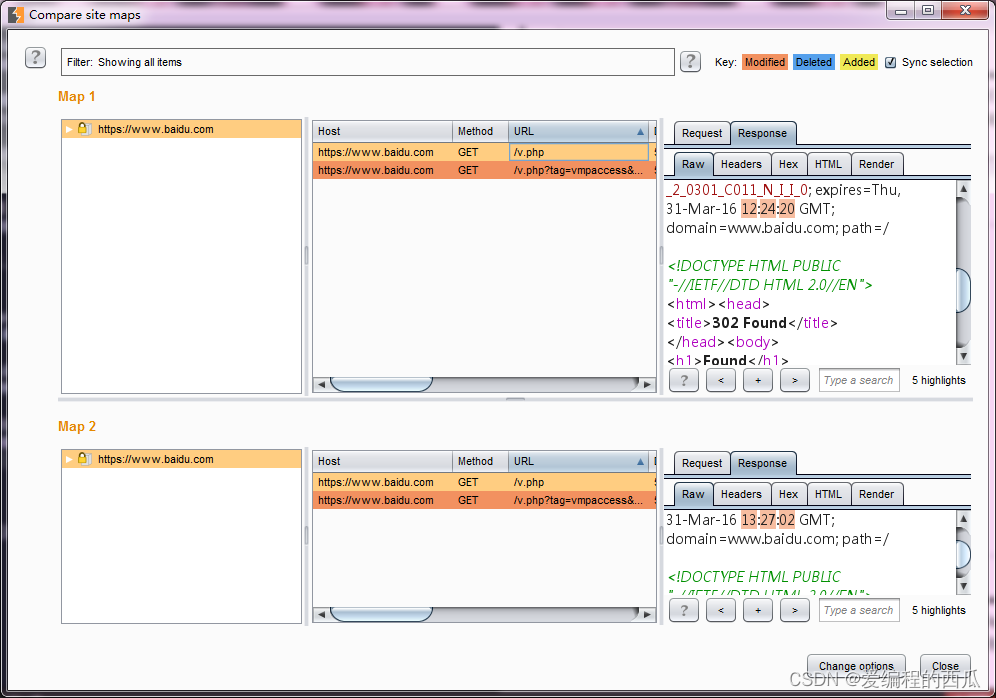Click the Map 1 search input field
The image size is (996, 698).
858,380
